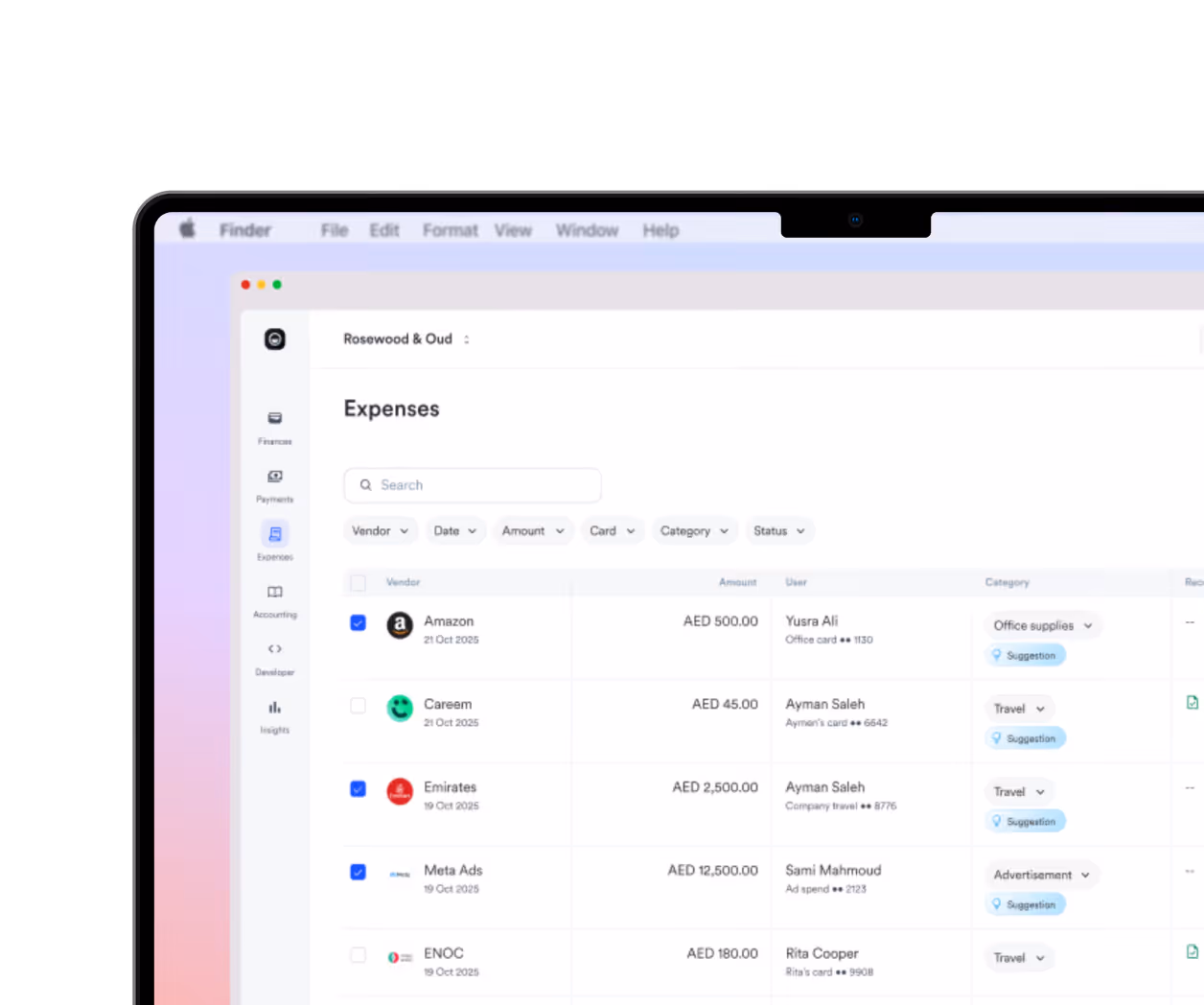This screenshot has height=1005, width=1204.
Task: Check the Careem expense checkbox
Action: pyautogui.click(x=359, y=706)
